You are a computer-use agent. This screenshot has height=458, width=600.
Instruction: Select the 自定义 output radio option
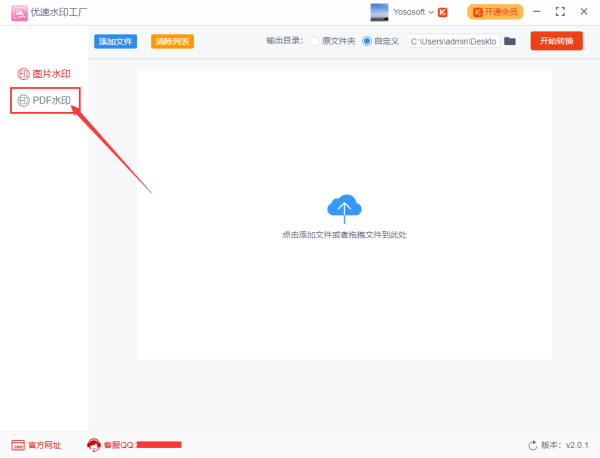click(x=367, y=41)
